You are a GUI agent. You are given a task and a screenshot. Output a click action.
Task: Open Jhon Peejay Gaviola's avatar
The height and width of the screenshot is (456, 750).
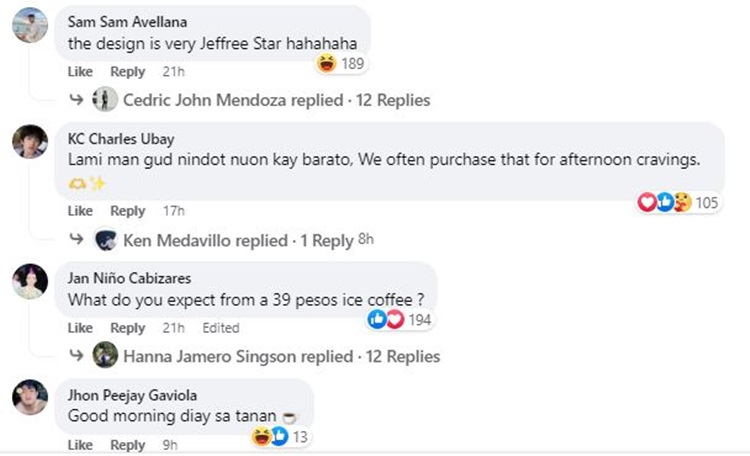[x=30, y=397]
